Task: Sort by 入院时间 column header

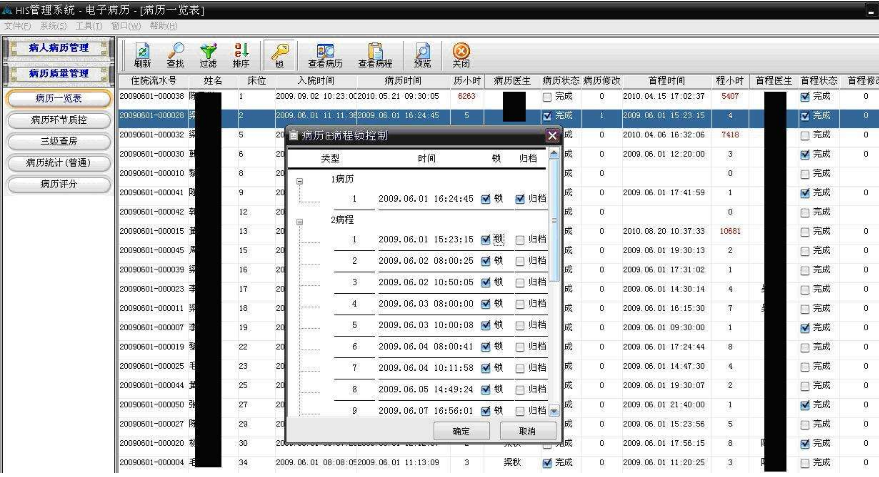Action: tap(316, 81)
